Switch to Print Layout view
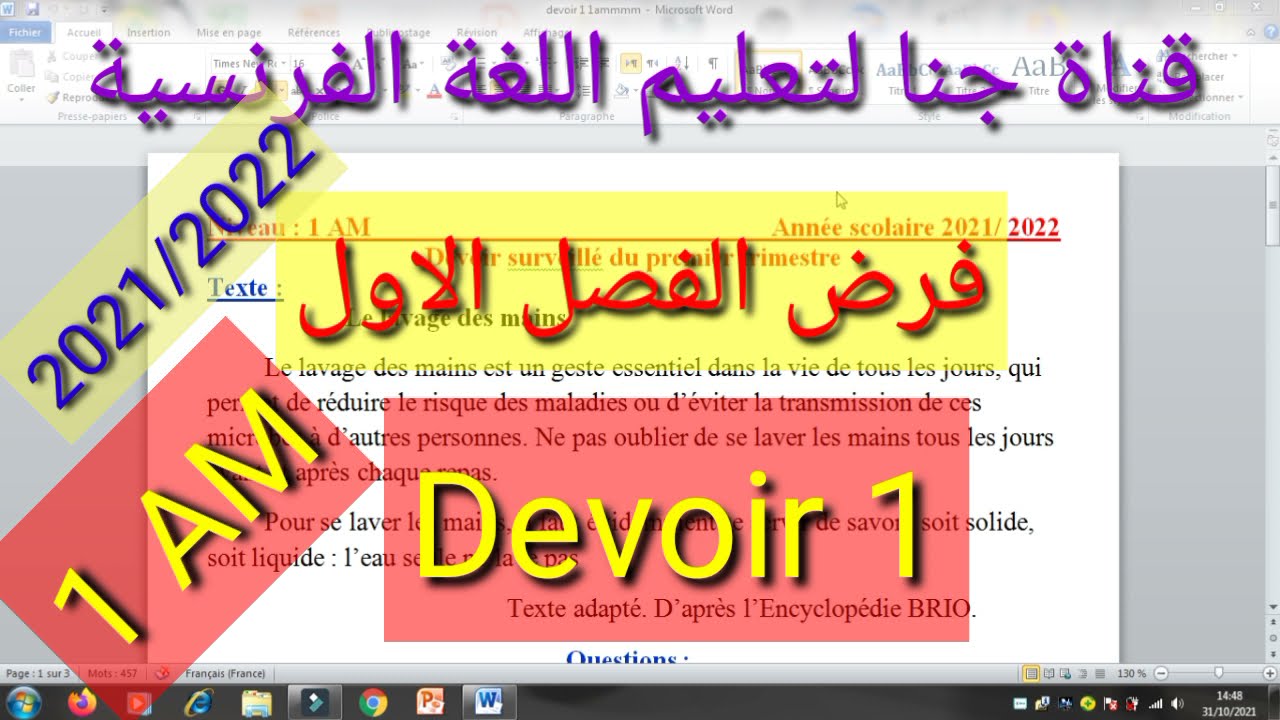 (x=1032, y=673)
